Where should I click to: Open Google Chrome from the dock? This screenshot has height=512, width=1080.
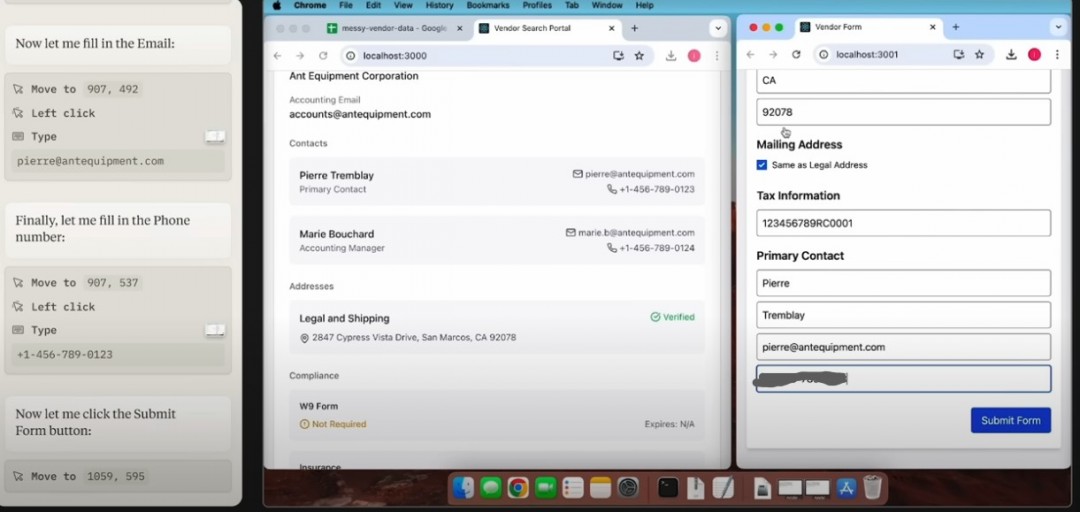click(518, 488)
